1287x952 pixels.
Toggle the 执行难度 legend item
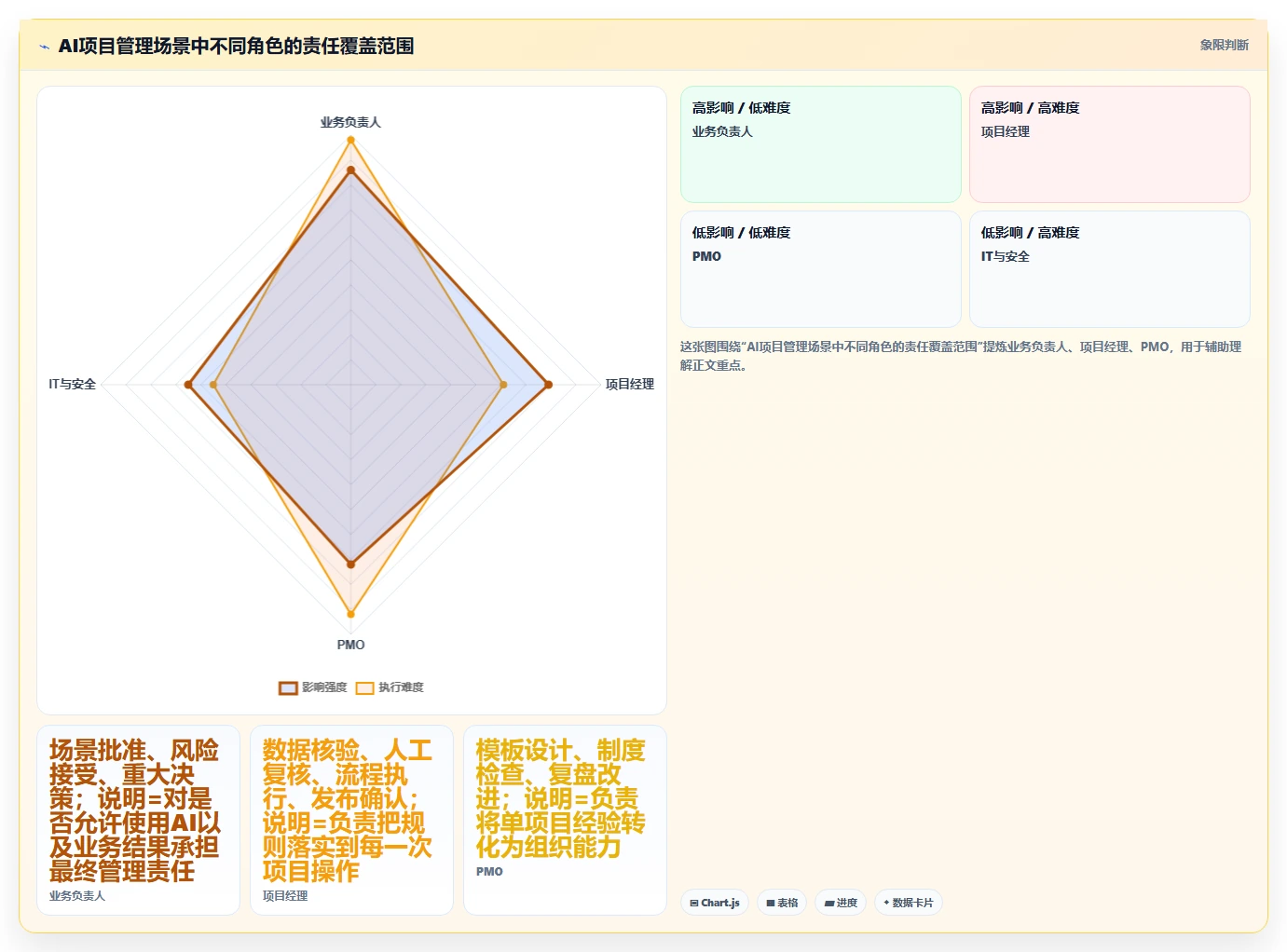coord(390,687)
